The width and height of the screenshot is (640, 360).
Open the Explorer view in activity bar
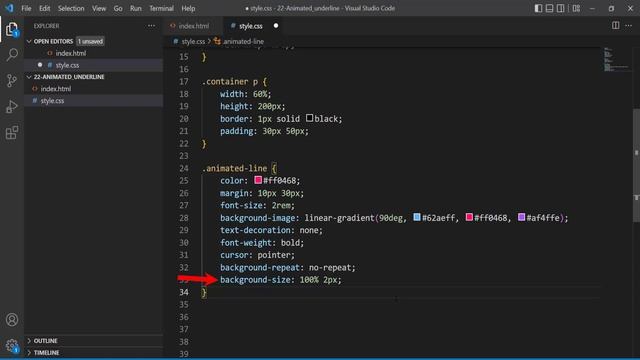tap(12, 29)
